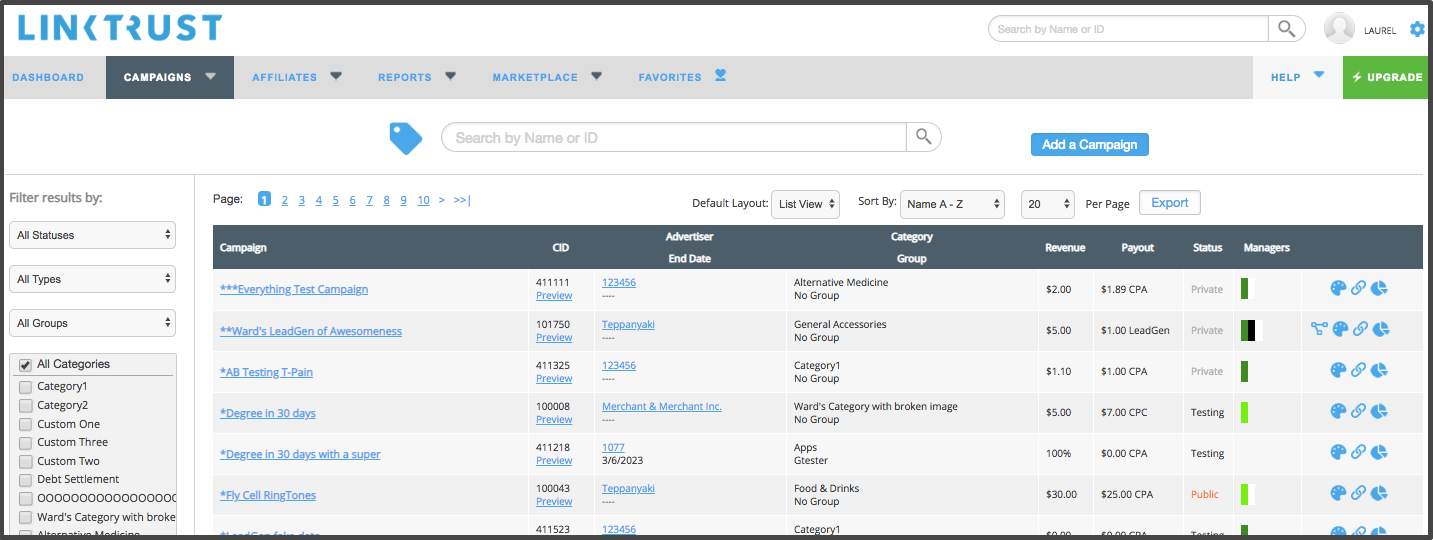The height and width of the screenshot is (540, 1433).
Task: Expand the Affiliates menu arrow
Action: pyautogui.click(x=336, y=76)
